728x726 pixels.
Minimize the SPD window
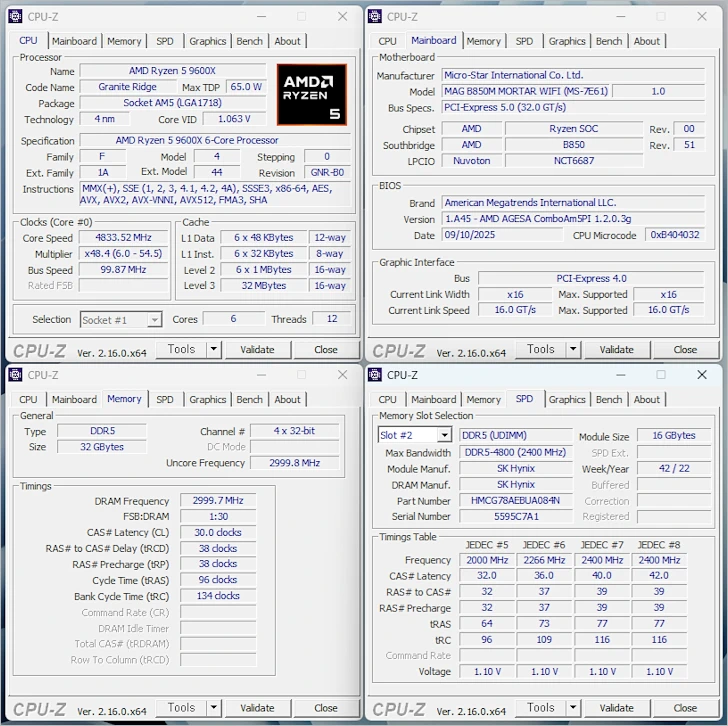(621, 375)
